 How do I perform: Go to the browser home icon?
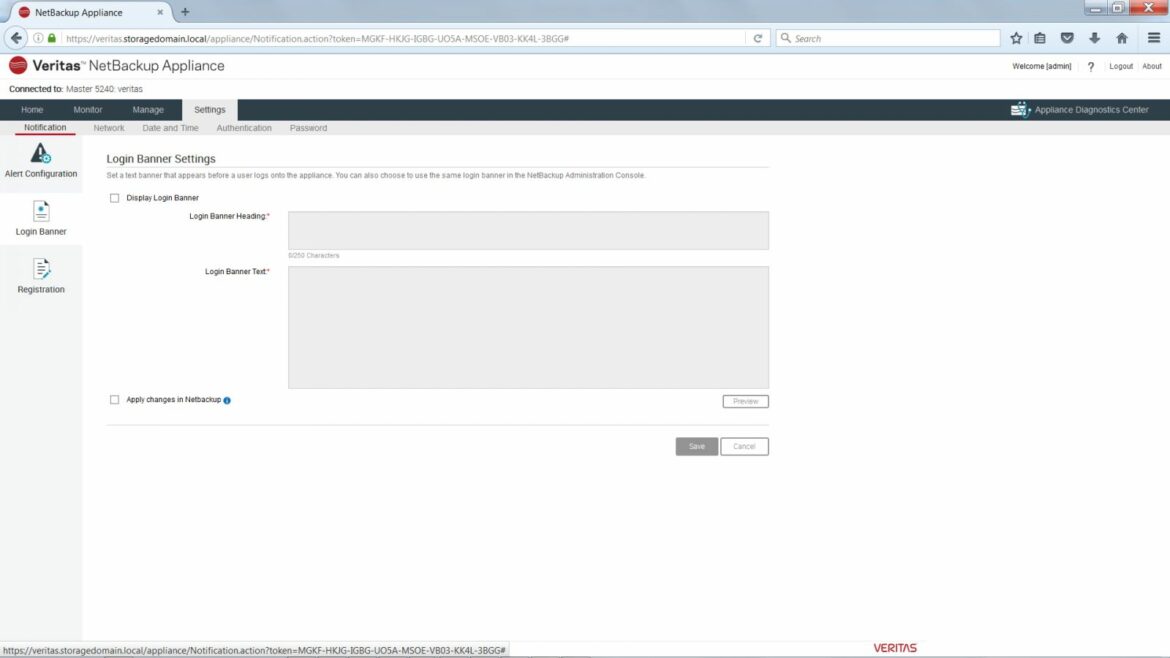coord(1121,38)
